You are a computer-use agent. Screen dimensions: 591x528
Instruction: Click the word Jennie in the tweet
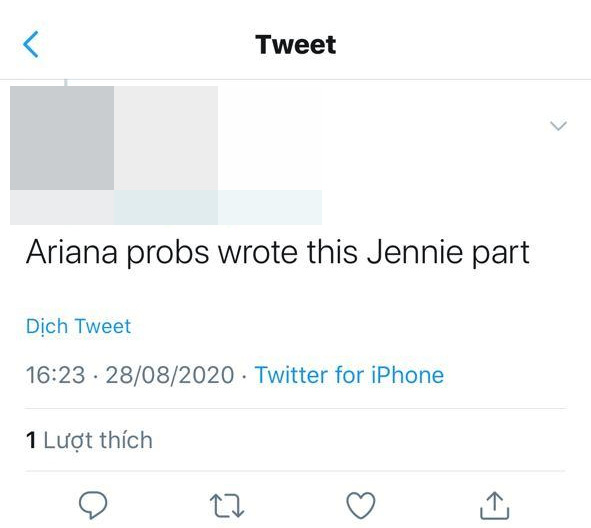click(x=415, y=252)
